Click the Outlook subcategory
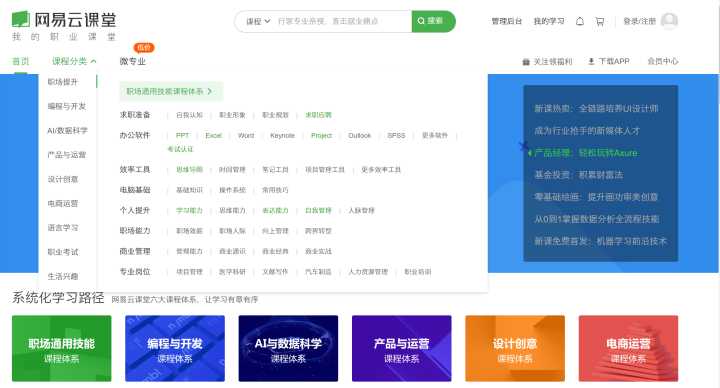The image size is (720, 388). click(x=360, y=135)
